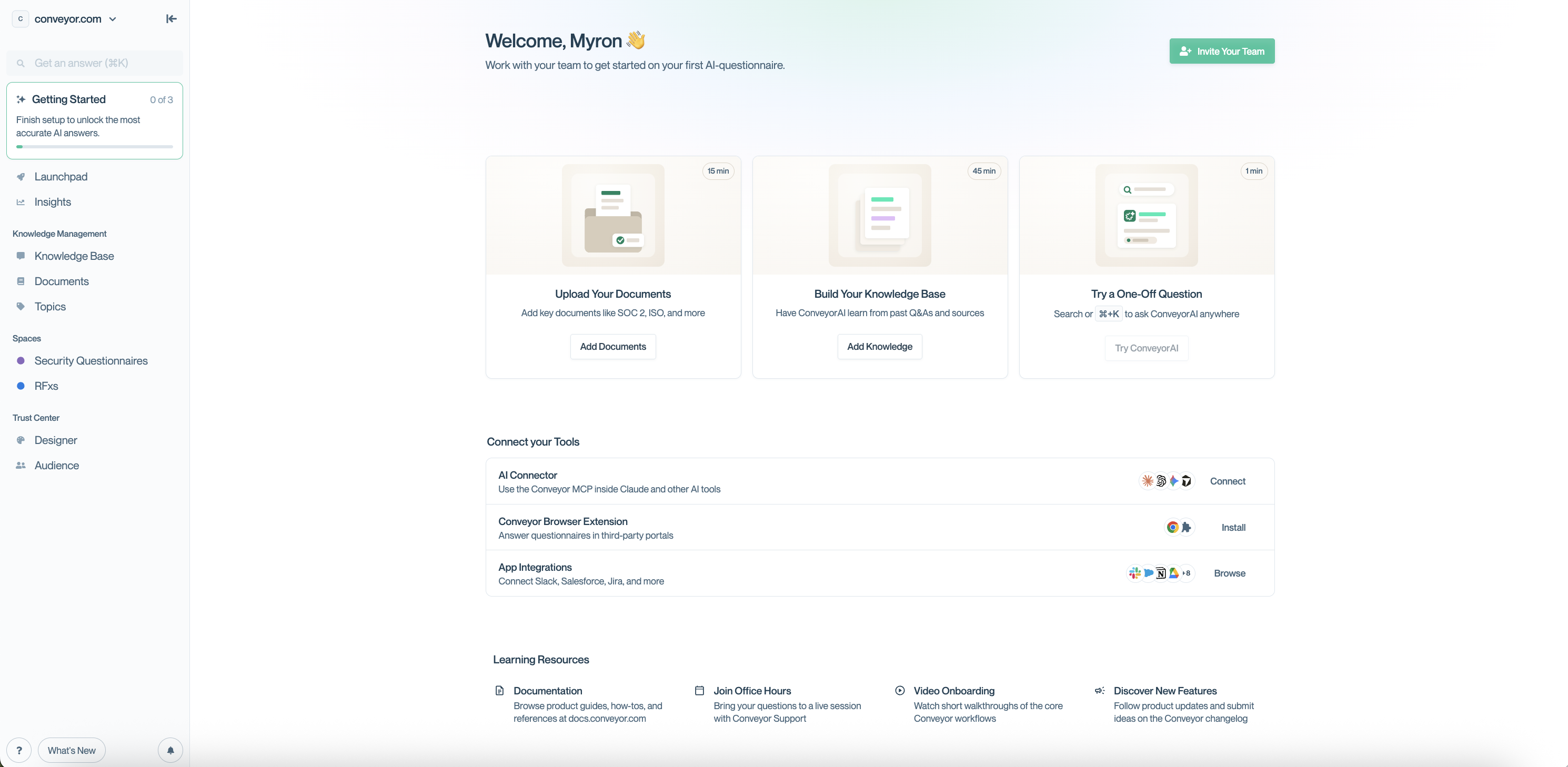Screen dimensions: 1568x767
Task: Click the Video Onboarding play icon
Action: [900, 690]
